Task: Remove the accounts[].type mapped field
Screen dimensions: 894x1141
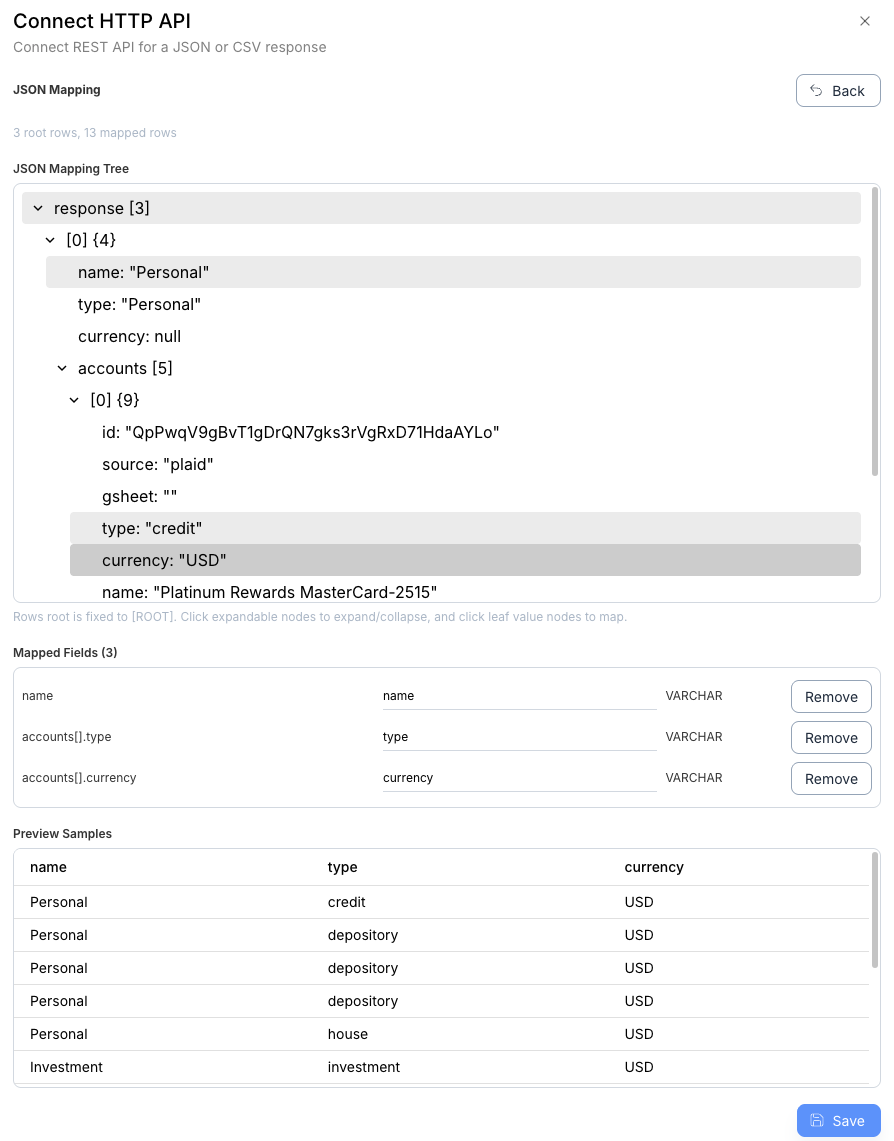Action: point(830,738)
